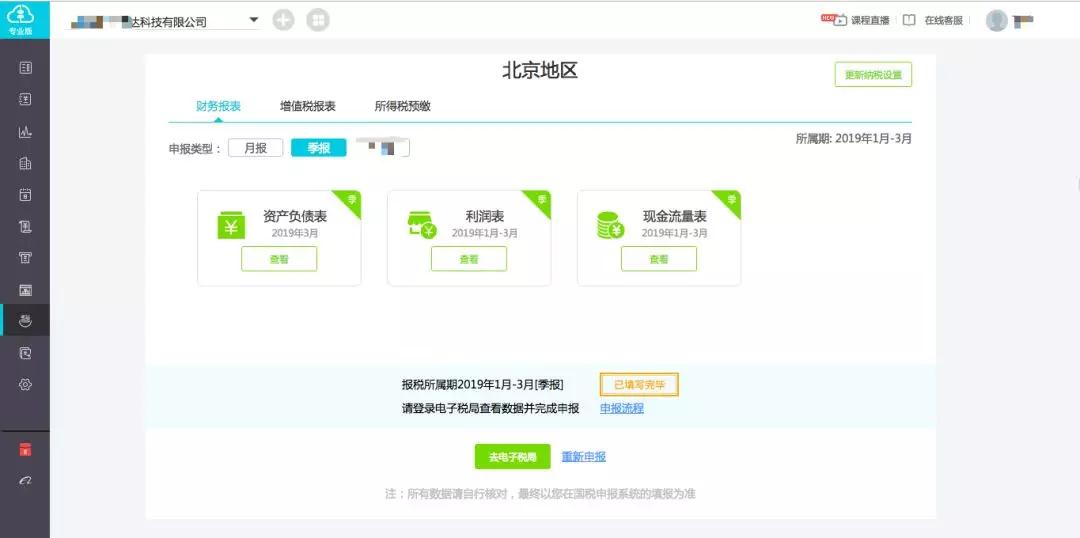Viewport: 1080px width, 538px height.
Task: Click the building icon in left sidebar
Action: [x=26, y=163]
